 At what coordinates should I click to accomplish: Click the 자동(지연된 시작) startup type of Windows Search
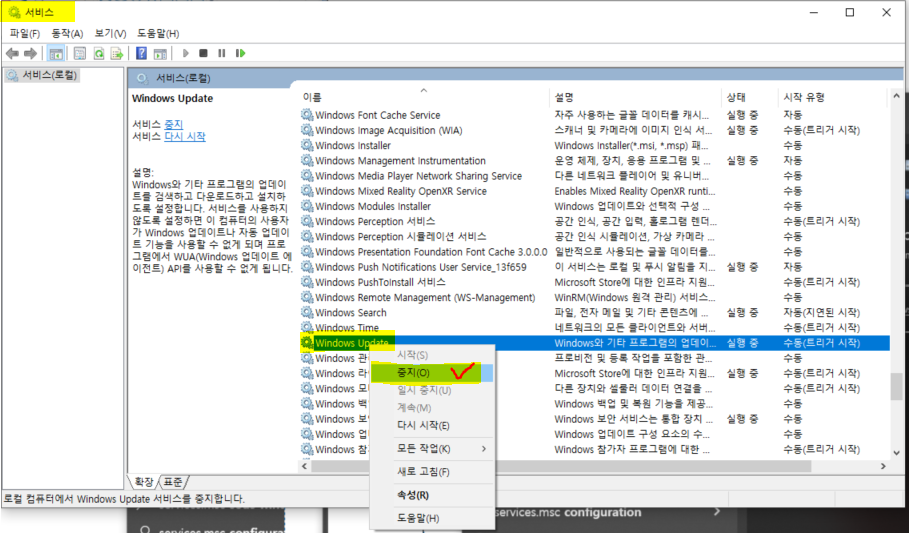tap(821, 312)
